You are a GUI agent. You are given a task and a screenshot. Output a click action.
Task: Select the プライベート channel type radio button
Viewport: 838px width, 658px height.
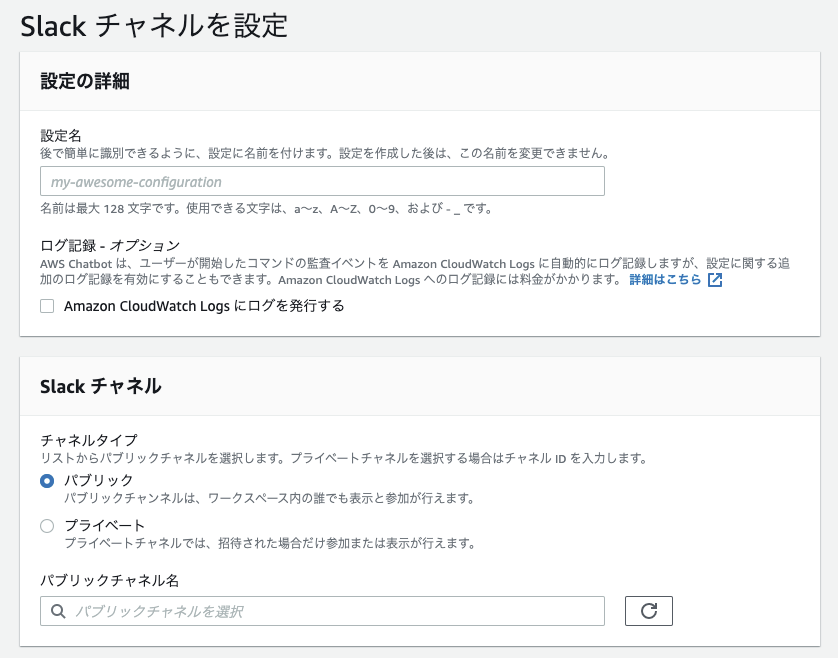coord(47,526)
